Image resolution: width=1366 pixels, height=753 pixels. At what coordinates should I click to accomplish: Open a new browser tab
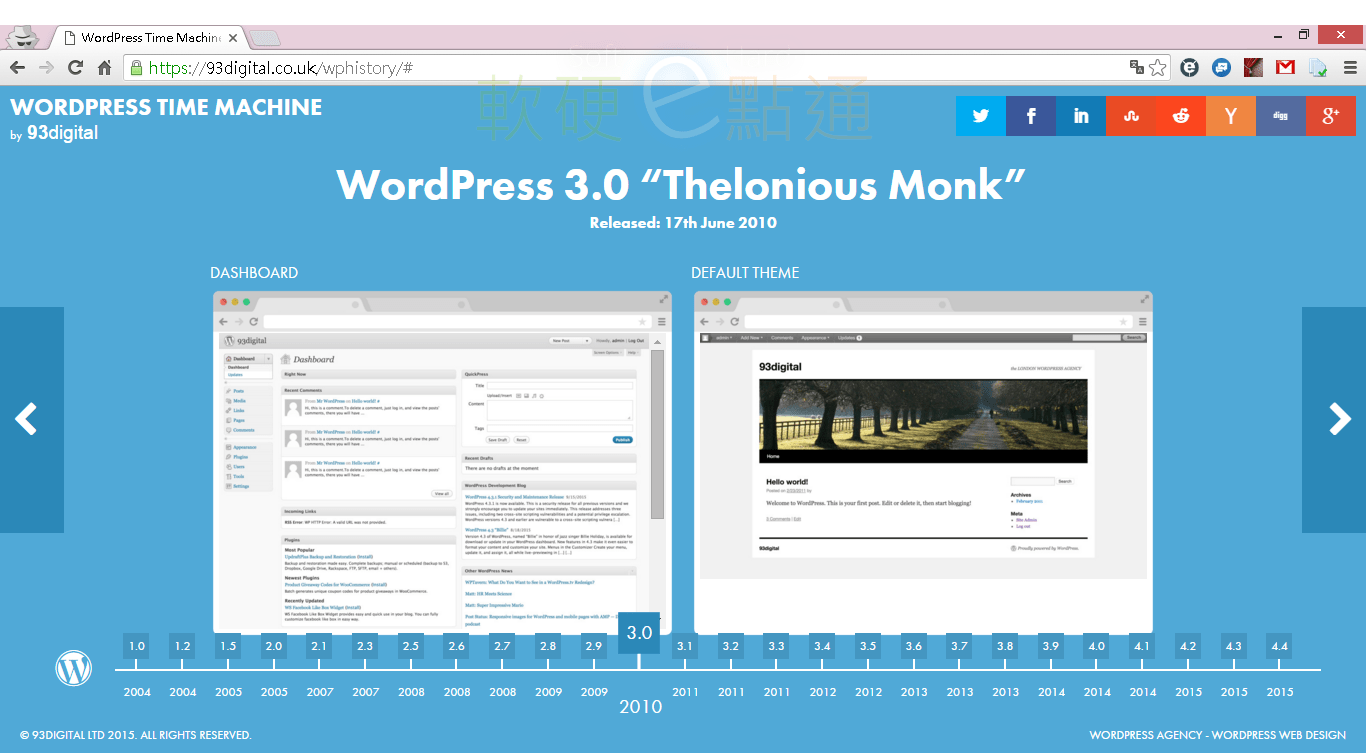tap(265, 38)
